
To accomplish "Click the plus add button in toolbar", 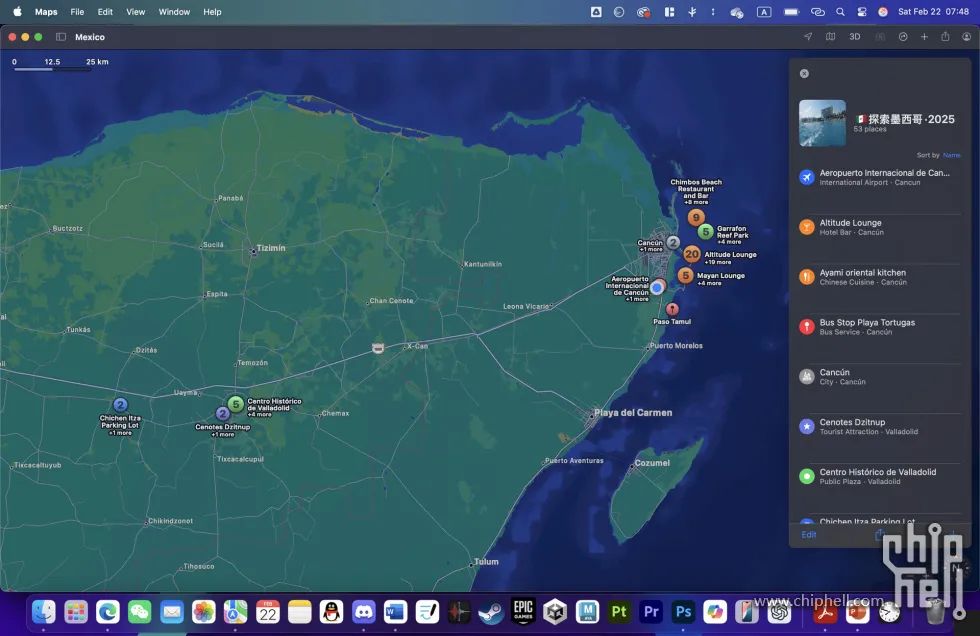I will 924,37.
